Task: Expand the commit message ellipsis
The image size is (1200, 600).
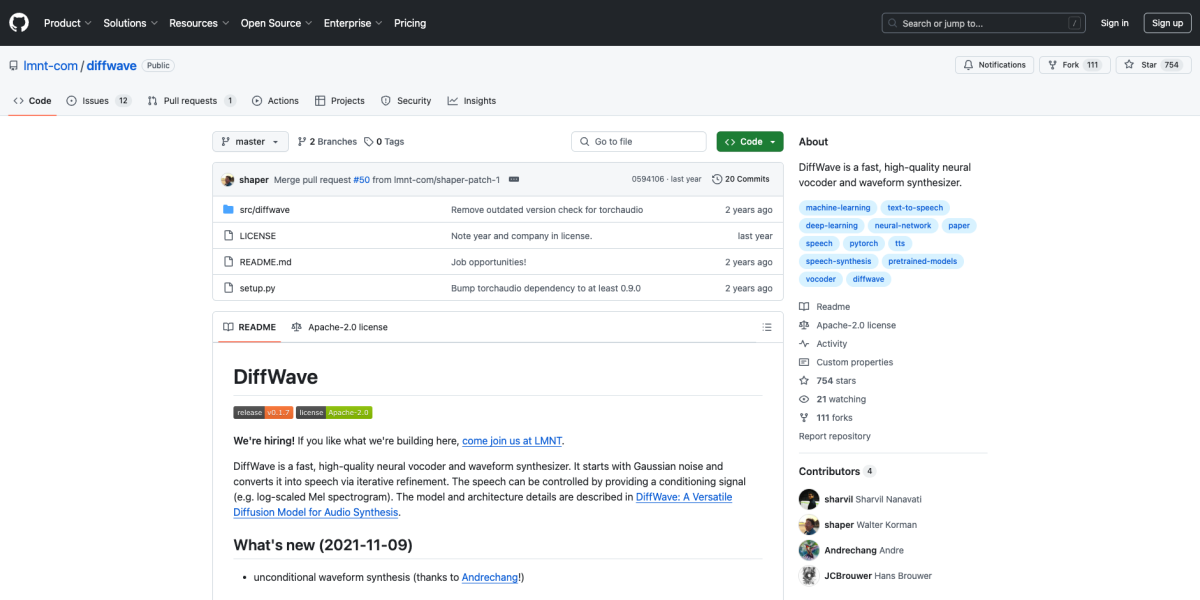Action: pyautogui.click(x=513, y=179)
